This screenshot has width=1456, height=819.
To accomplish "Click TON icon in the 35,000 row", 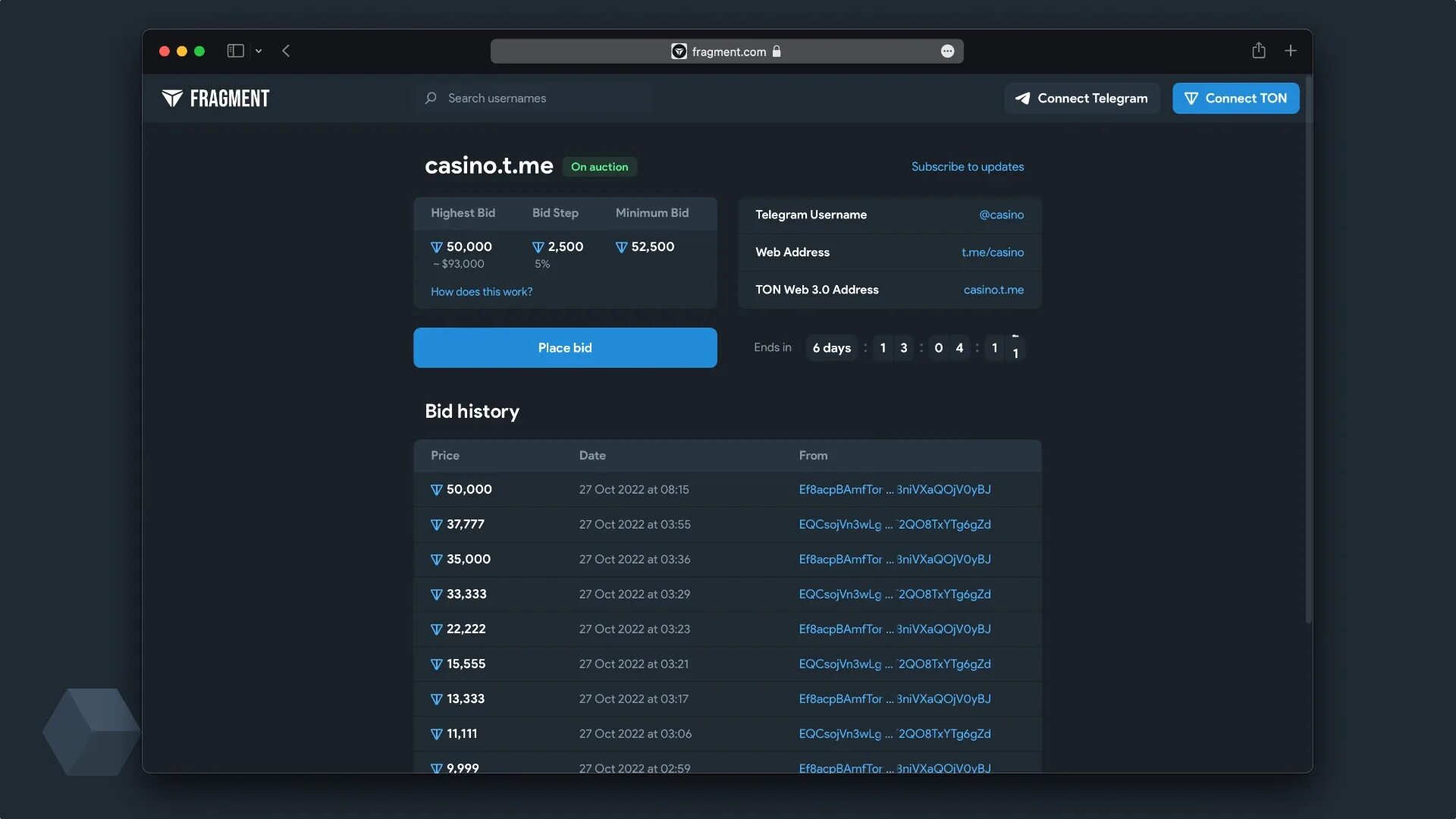I will 437,560.
